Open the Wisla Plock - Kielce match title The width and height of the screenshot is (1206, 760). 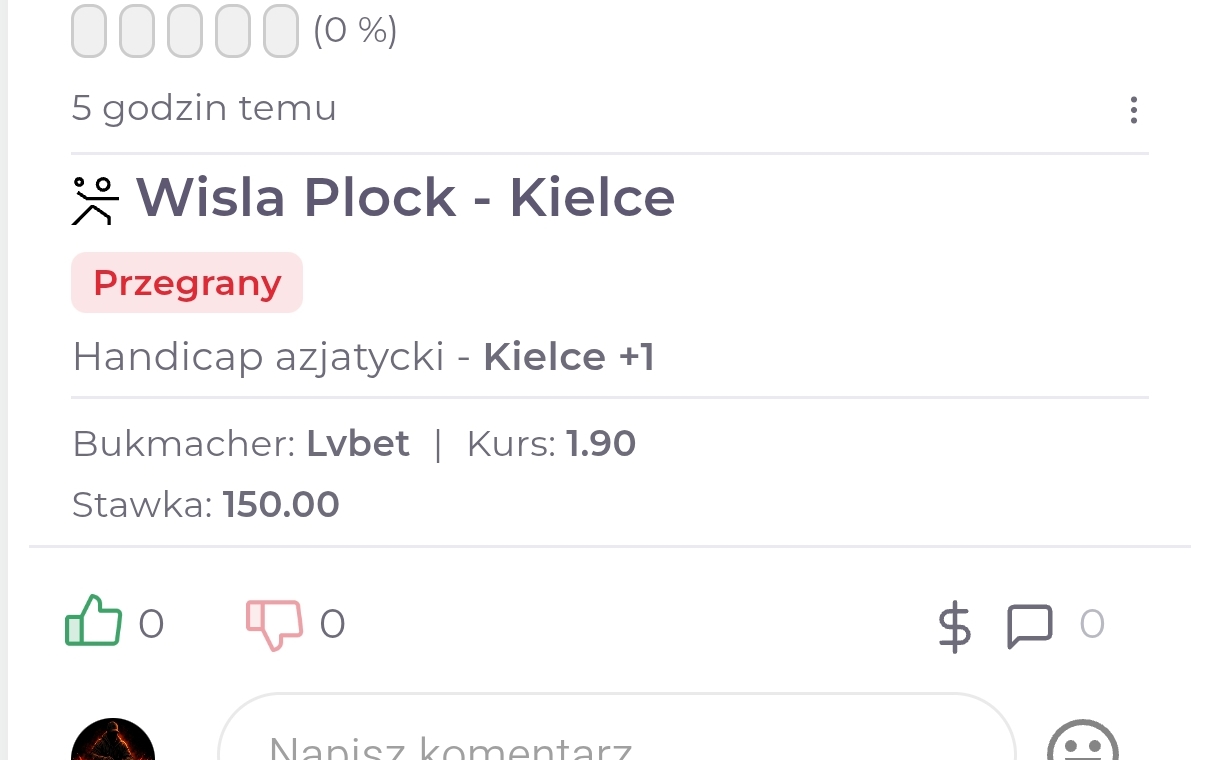405,197
